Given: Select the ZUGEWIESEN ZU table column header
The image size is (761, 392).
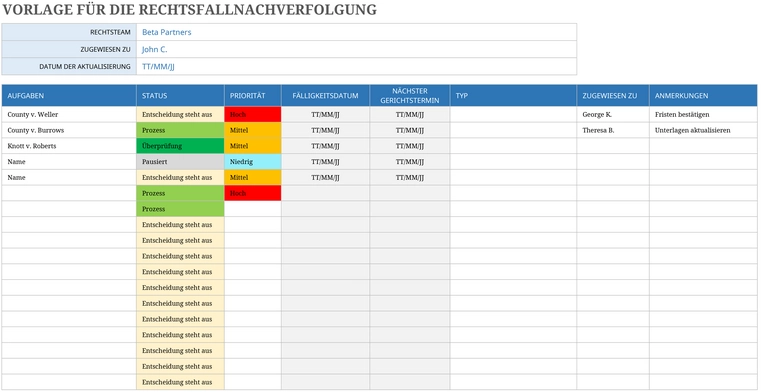Looking at the screenshot, I should [x=613, y=96].
